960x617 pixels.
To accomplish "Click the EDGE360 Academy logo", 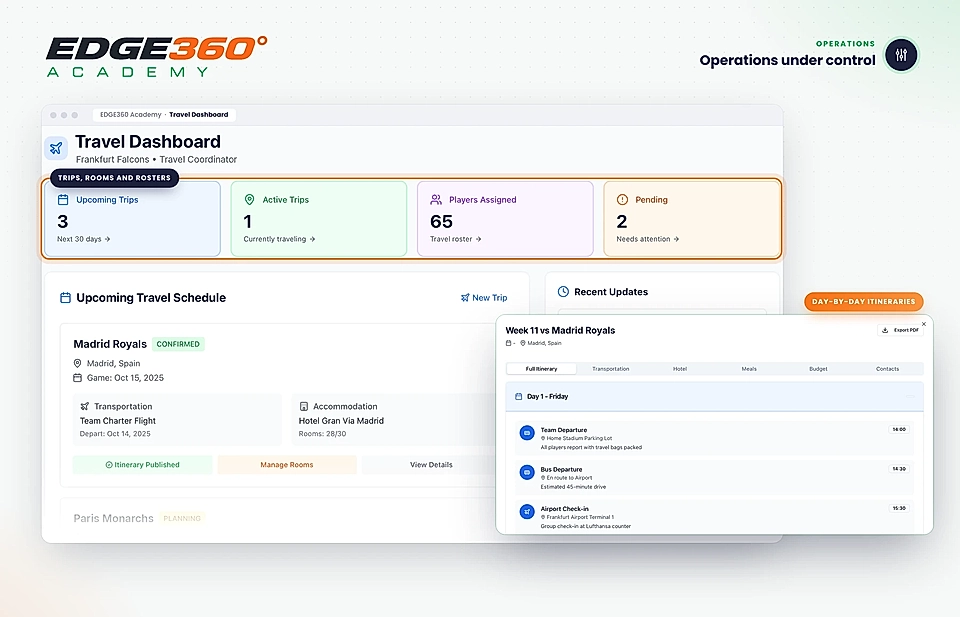I will tap(157, 56).
